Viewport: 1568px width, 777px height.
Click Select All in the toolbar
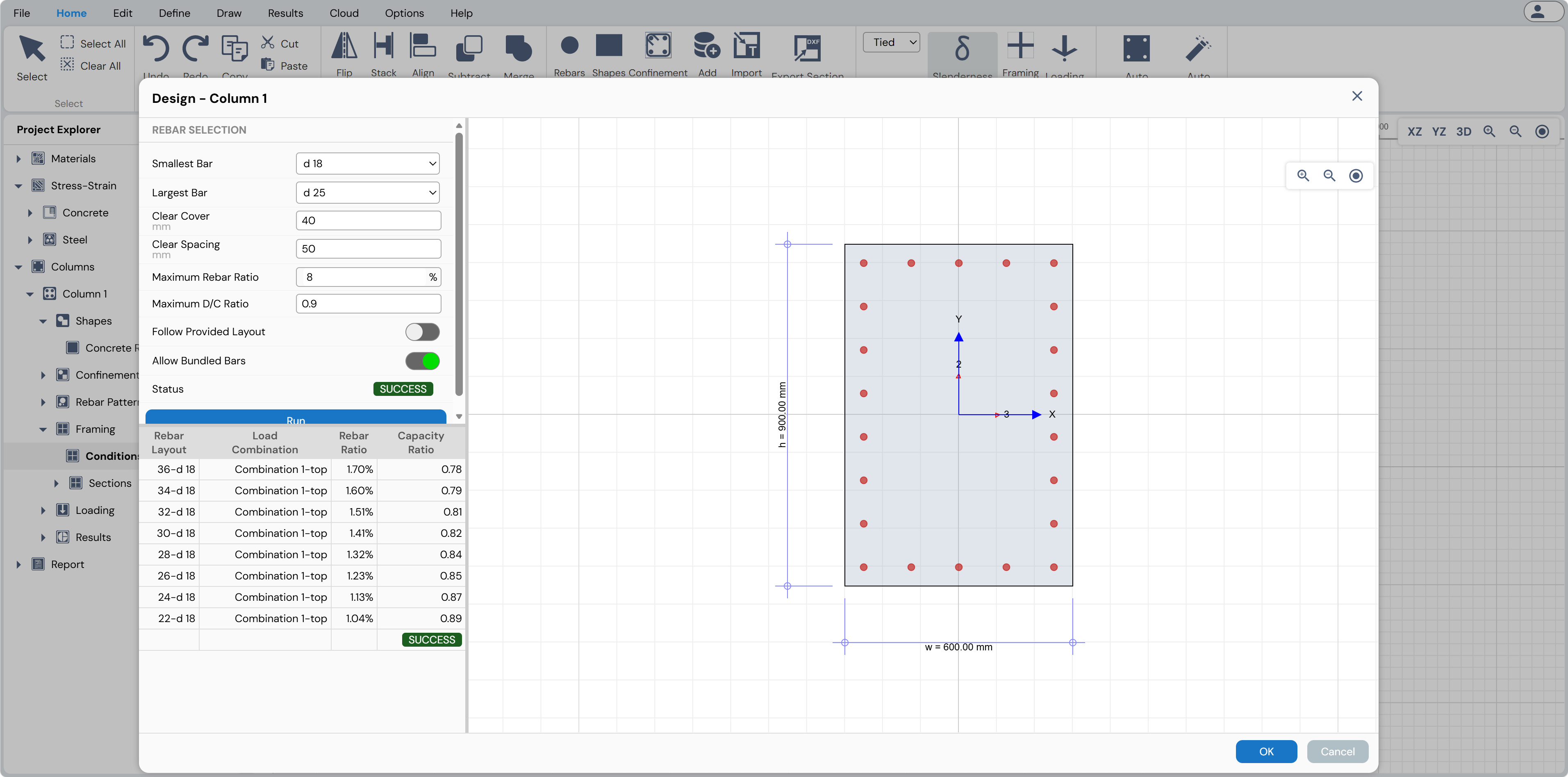point(93,43)
